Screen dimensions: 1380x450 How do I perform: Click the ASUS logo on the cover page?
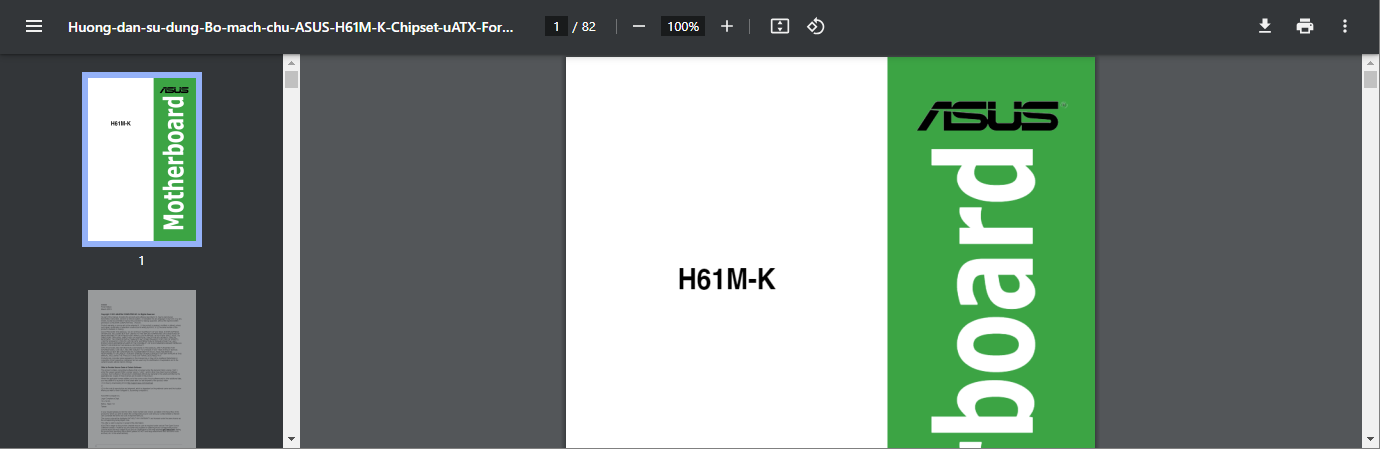click(x=989, y=115)
